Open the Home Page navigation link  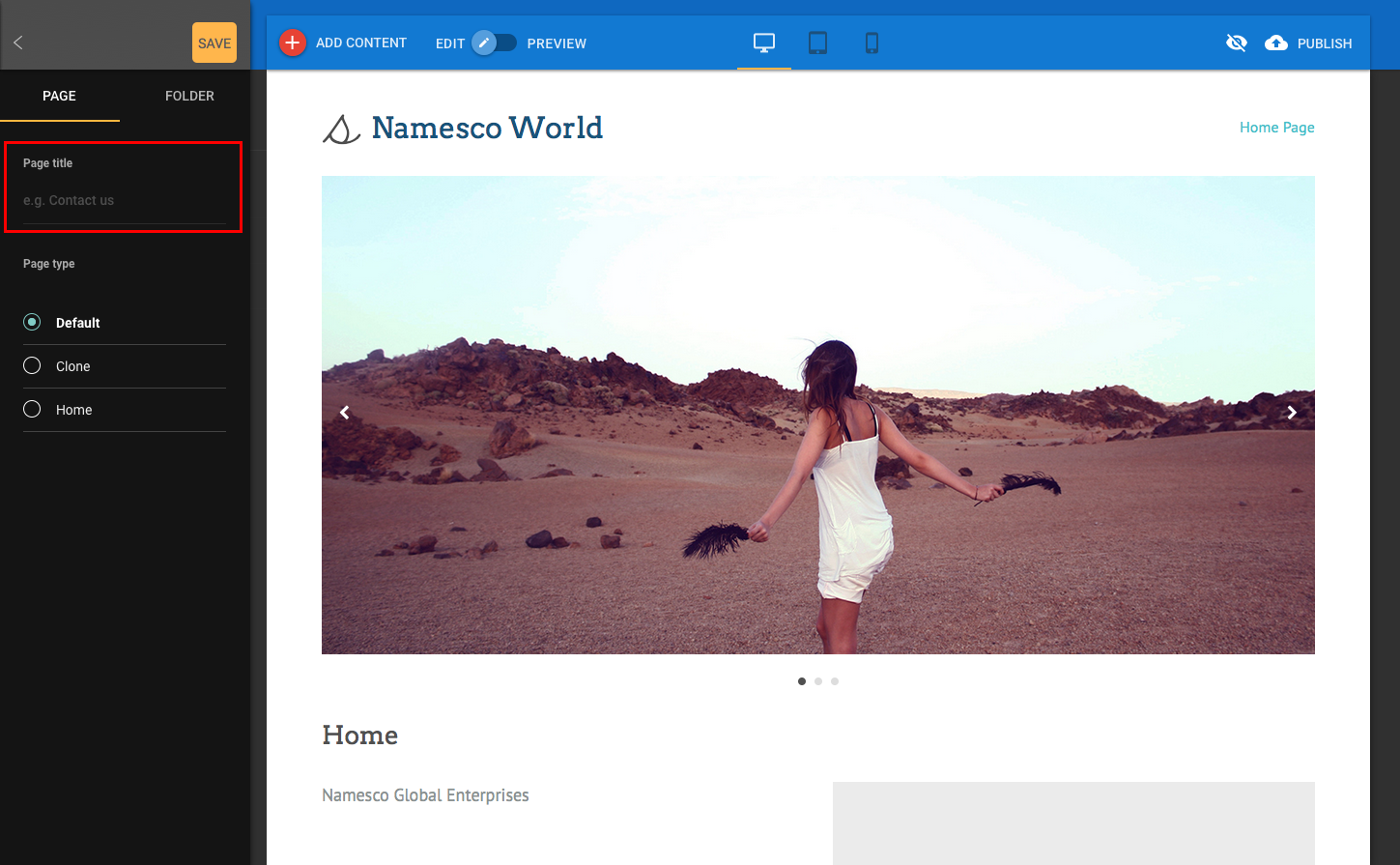(1276, 128)
